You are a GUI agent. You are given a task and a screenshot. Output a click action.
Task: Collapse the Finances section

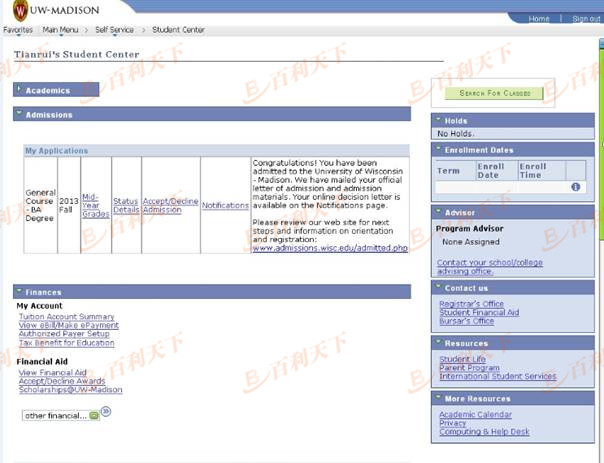point(18,291)
